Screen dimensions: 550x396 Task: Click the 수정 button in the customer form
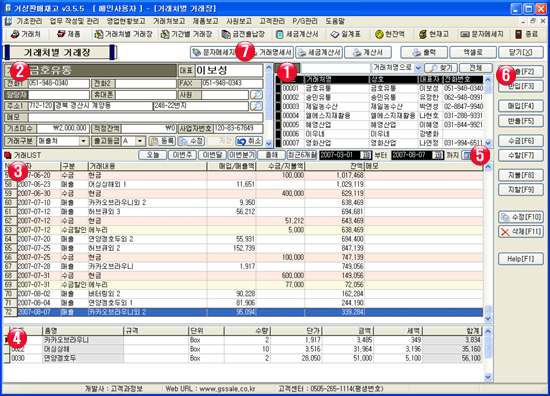tap(191, 141)
